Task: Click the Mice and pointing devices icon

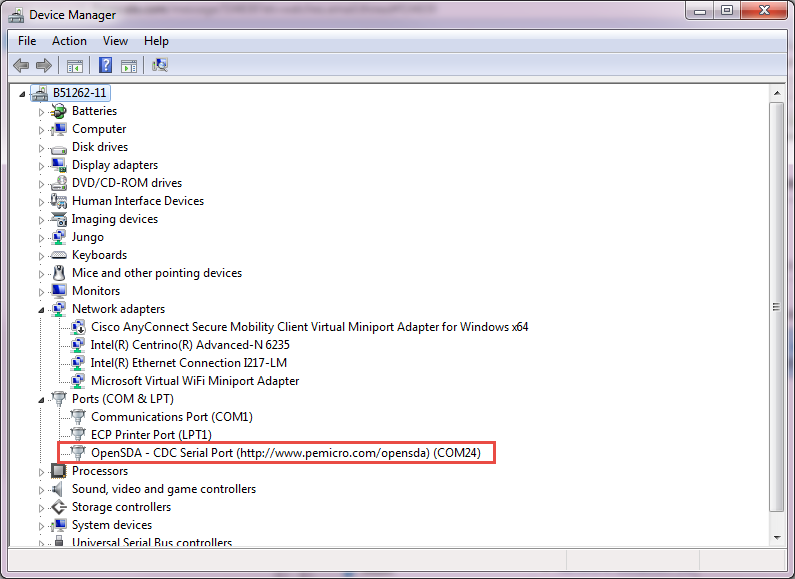Action: pos(59,273)
